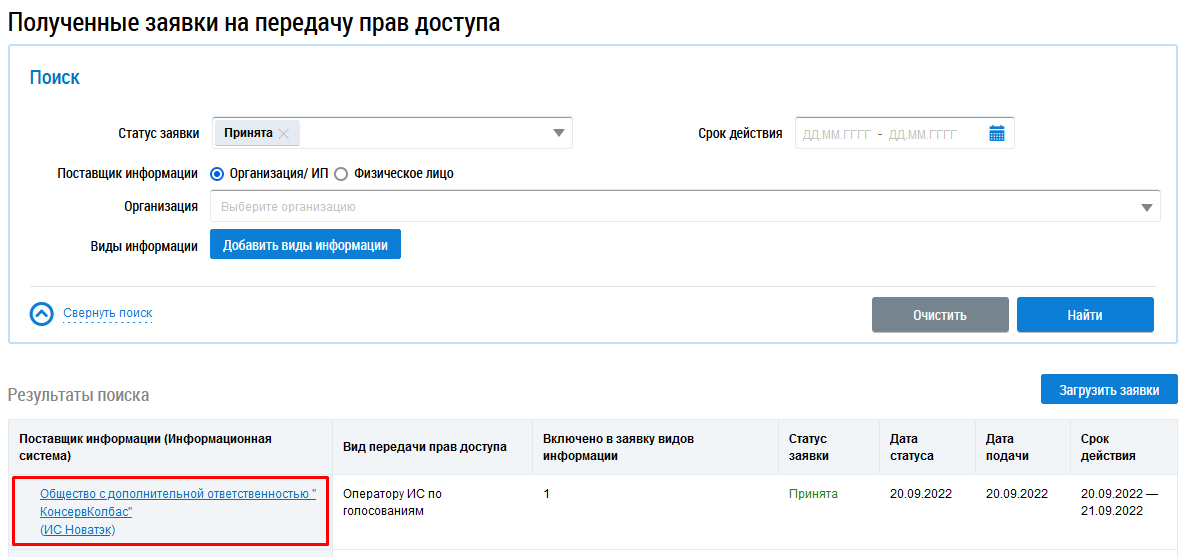The image size is (1186, 557).
Task: Click the Загрузить заявки button
Action: (x=1109, y=390)
